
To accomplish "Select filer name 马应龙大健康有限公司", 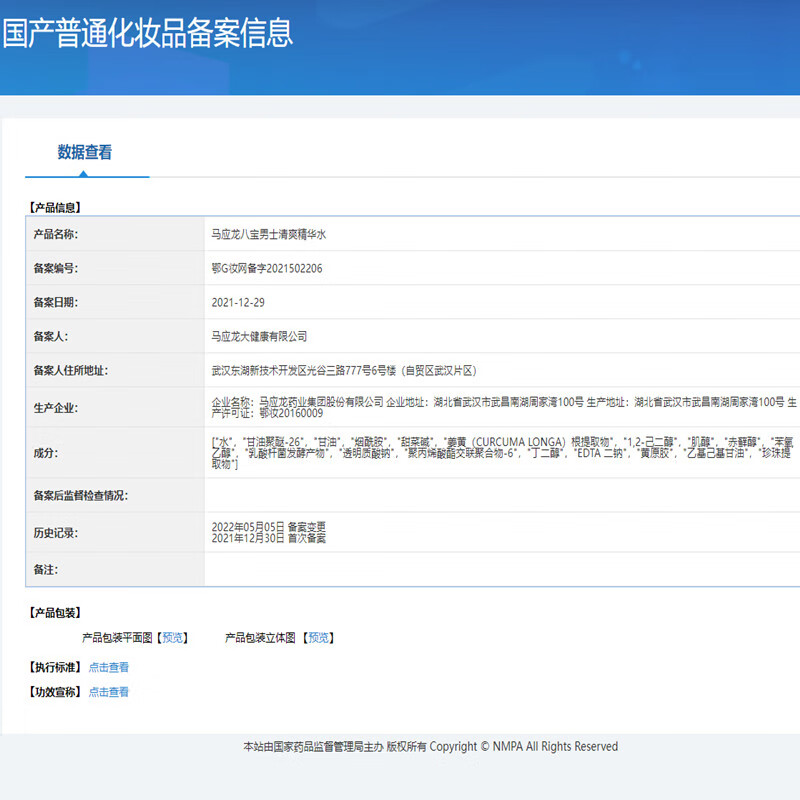I will (x=259, y=336).
